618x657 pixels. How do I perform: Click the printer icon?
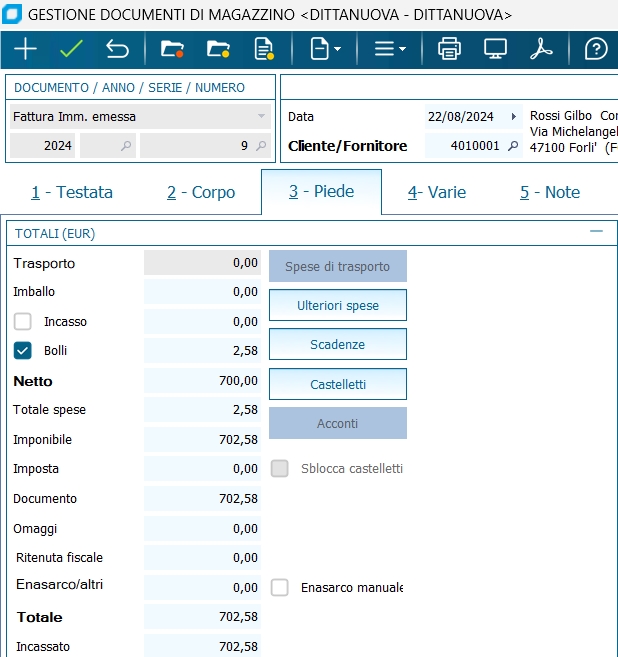[x=449, y=49]
